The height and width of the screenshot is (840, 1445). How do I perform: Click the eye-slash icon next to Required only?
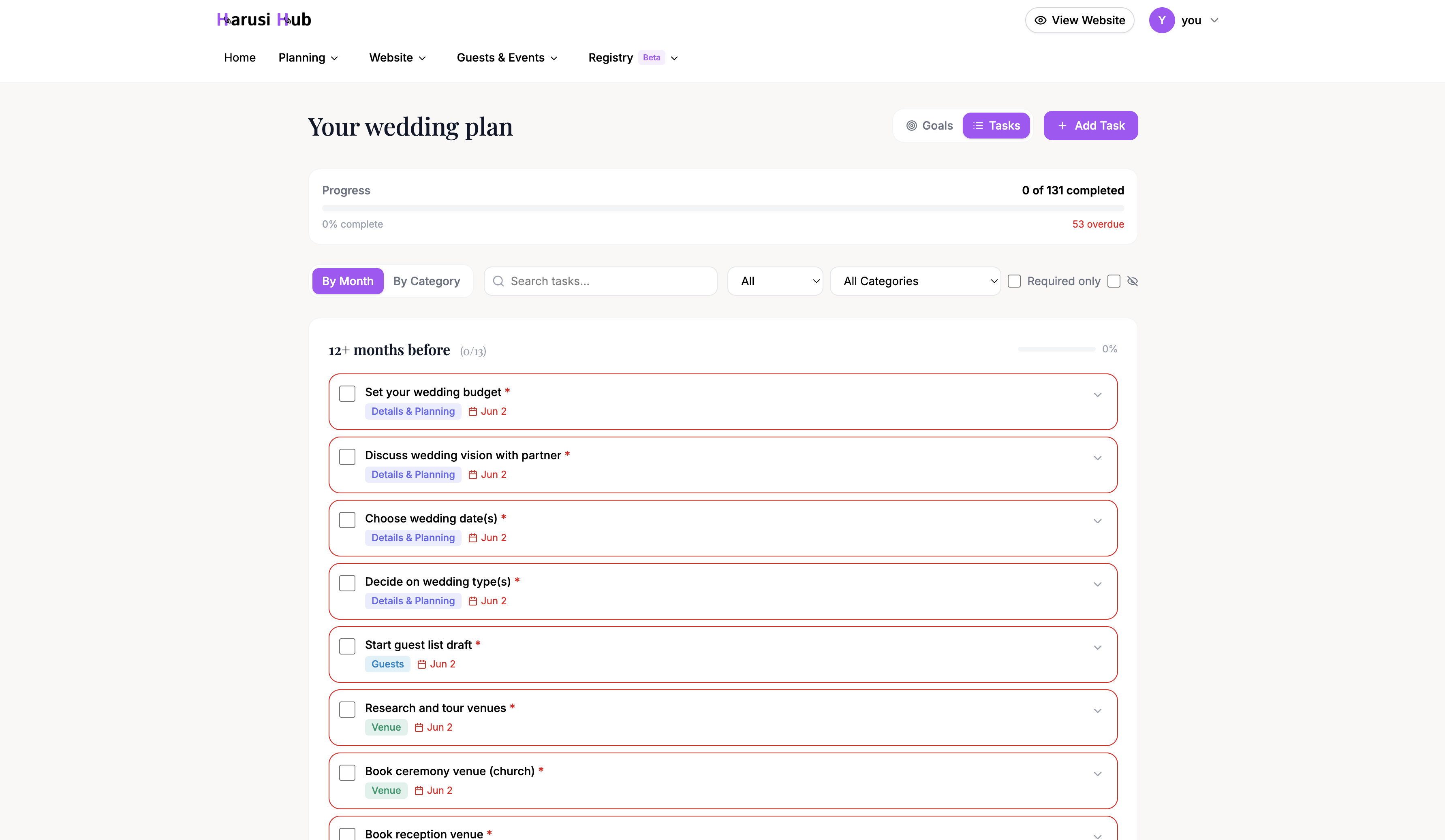pos(1133,281)
